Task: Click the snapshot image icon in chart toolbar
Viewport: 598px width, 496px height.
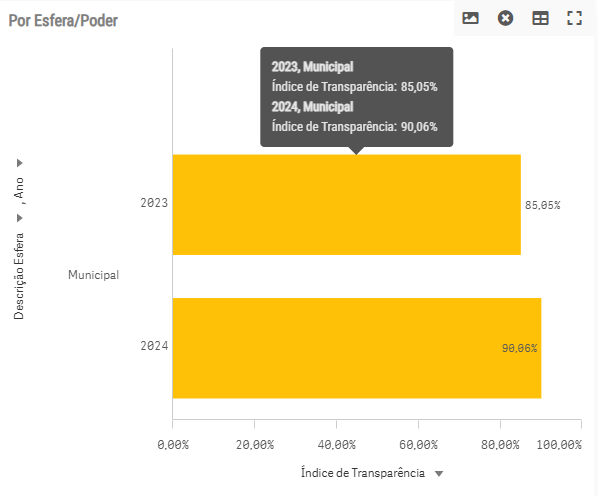Action: click(470, 18)
